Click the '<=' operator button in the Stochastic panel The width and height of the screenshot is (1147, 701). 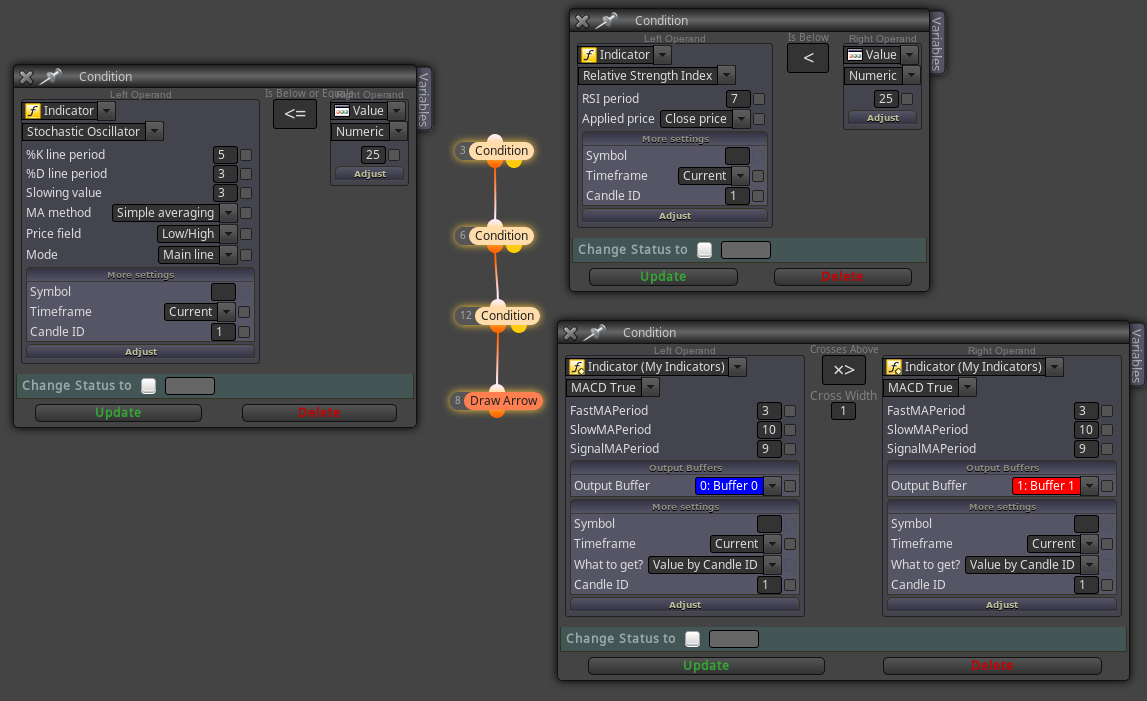295,113
